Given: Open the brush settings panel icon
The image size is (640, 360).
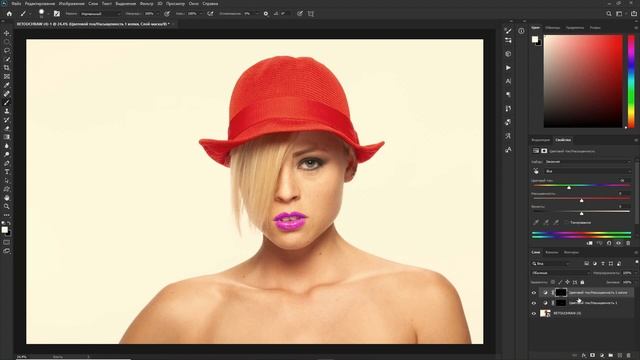Looking at the screenshot, I should click(57, 13).
